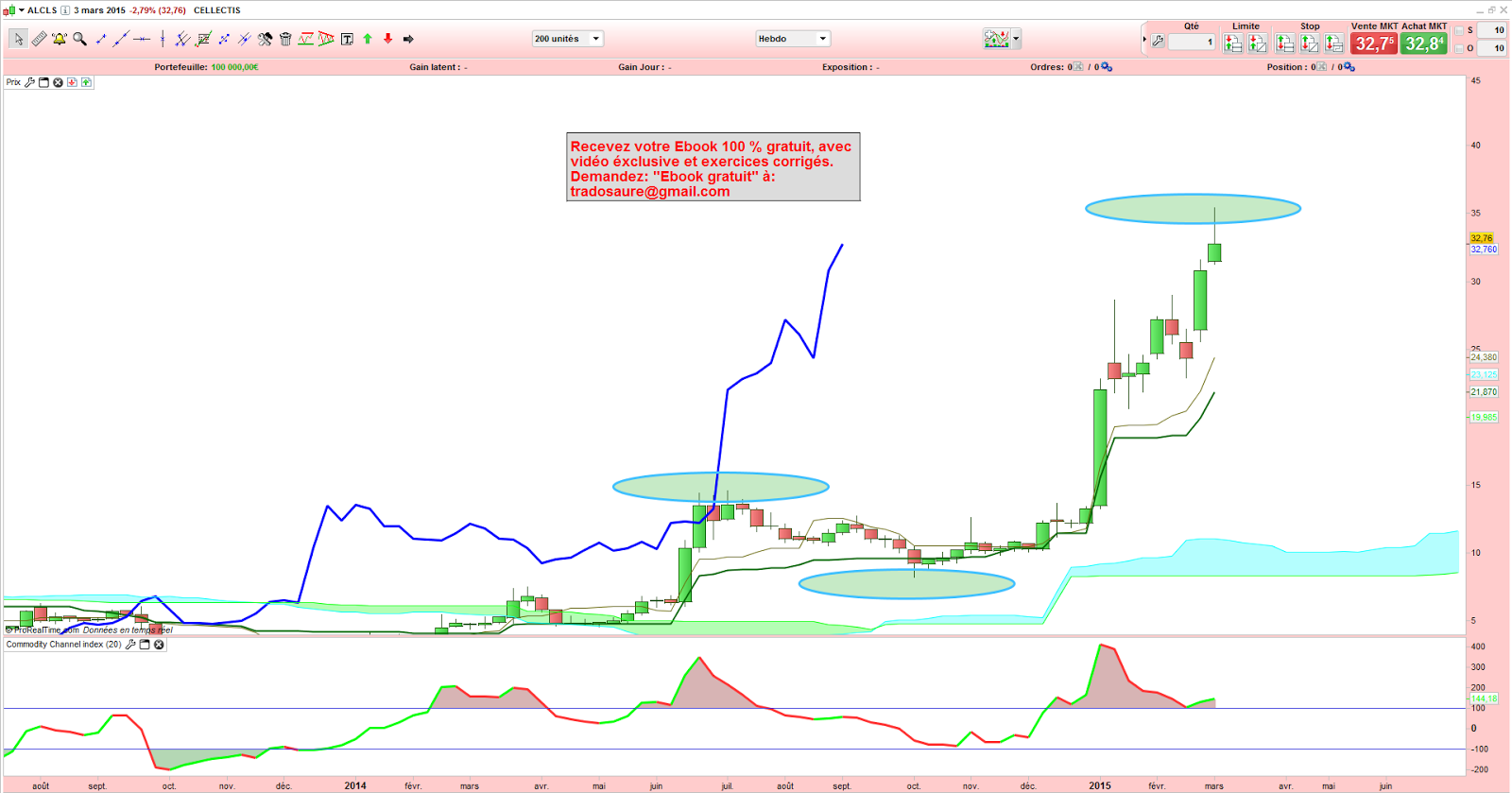Select the parallel channel lines tool
The image size is (1512, 793).
coord(182,39)
